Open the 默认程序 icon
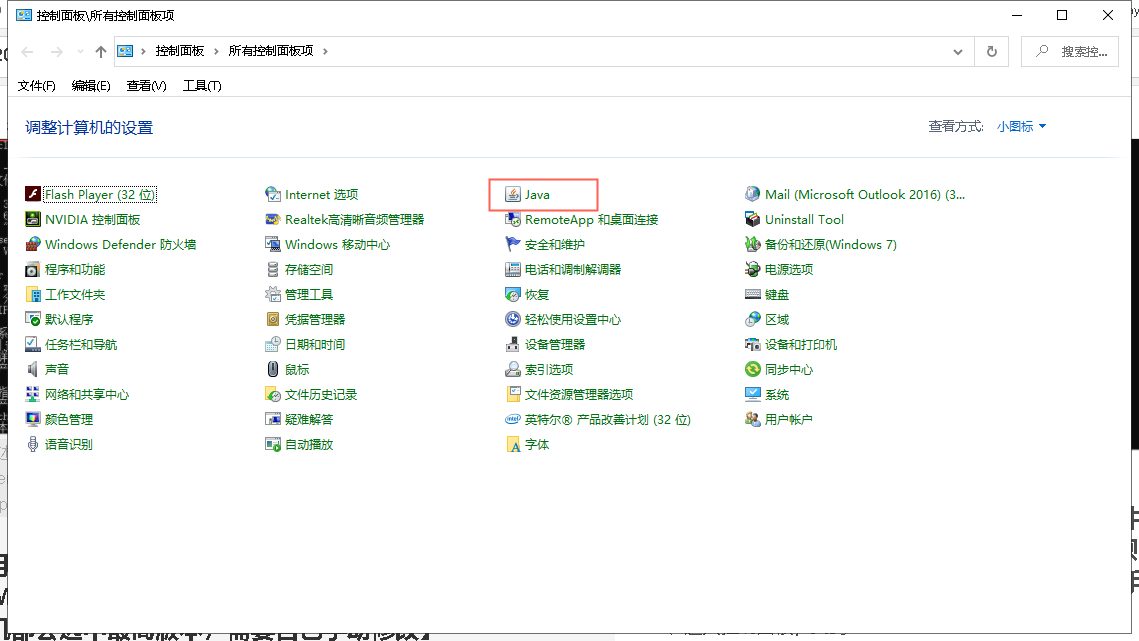 pyautogui.click(x=33, y=319)
